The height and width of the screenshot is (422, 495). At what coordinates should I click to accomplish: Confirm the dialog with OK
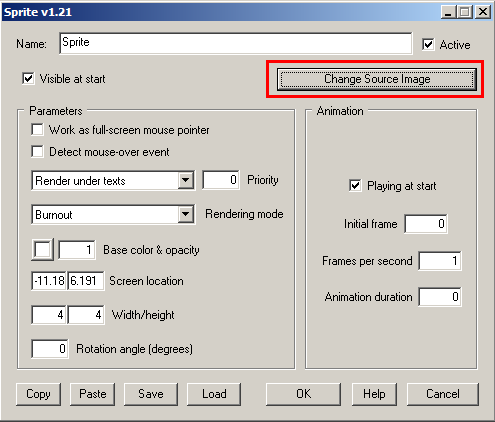(303, 394)
